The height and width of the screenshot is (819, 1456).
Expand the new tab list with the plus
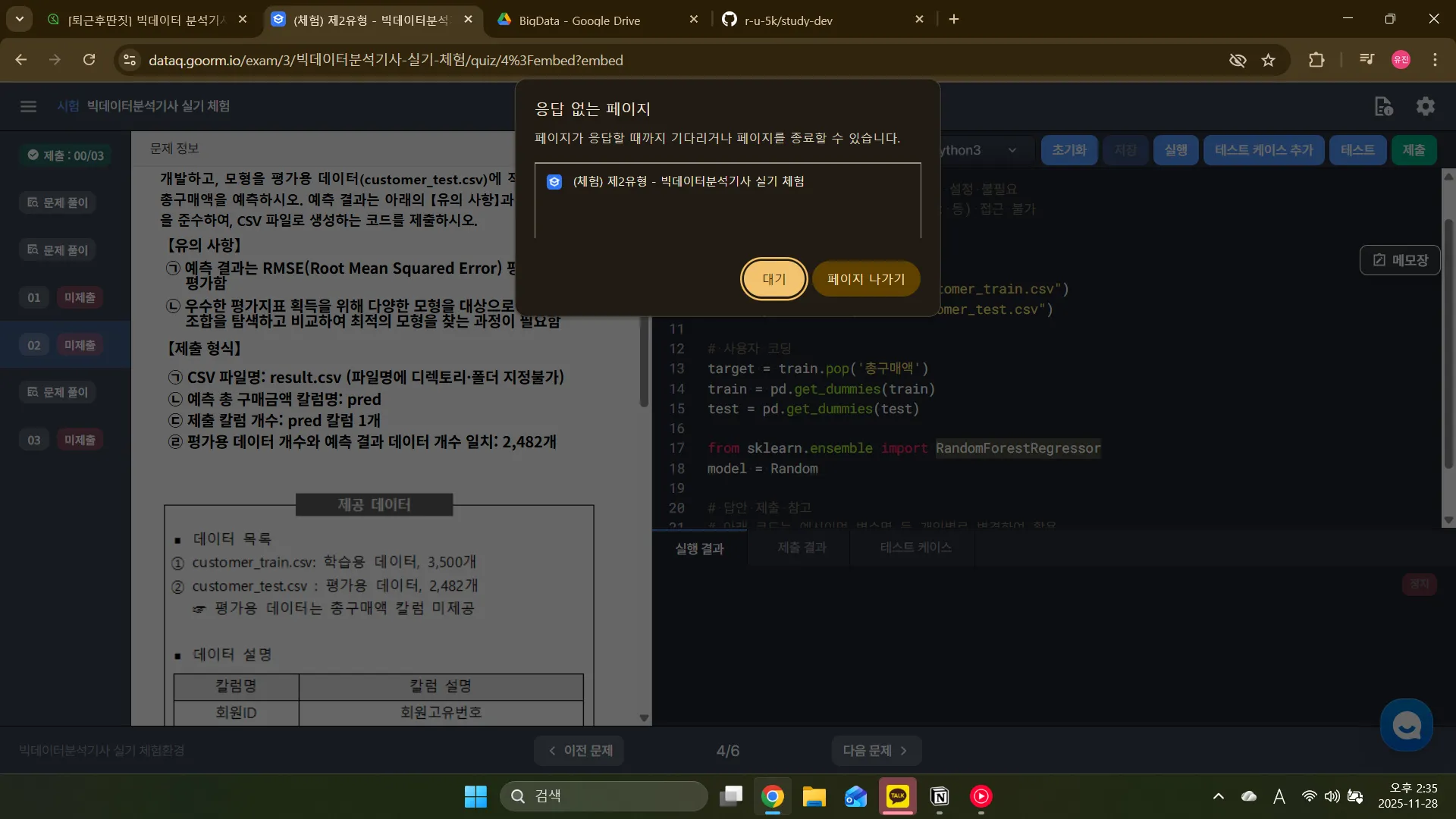pyautogui.click(x=954, y=19)
